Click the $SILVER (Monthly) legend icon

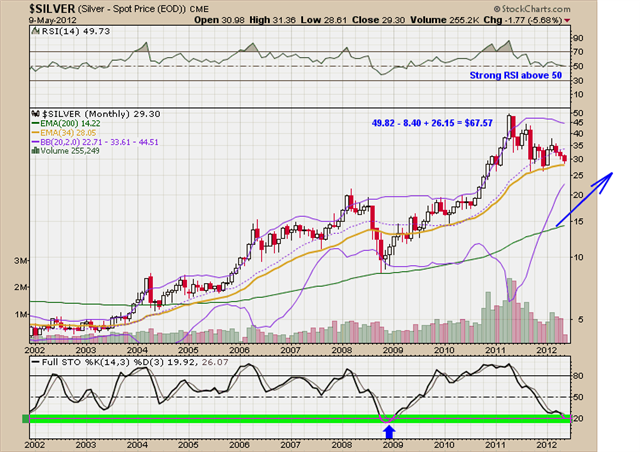tap(35, 116)
